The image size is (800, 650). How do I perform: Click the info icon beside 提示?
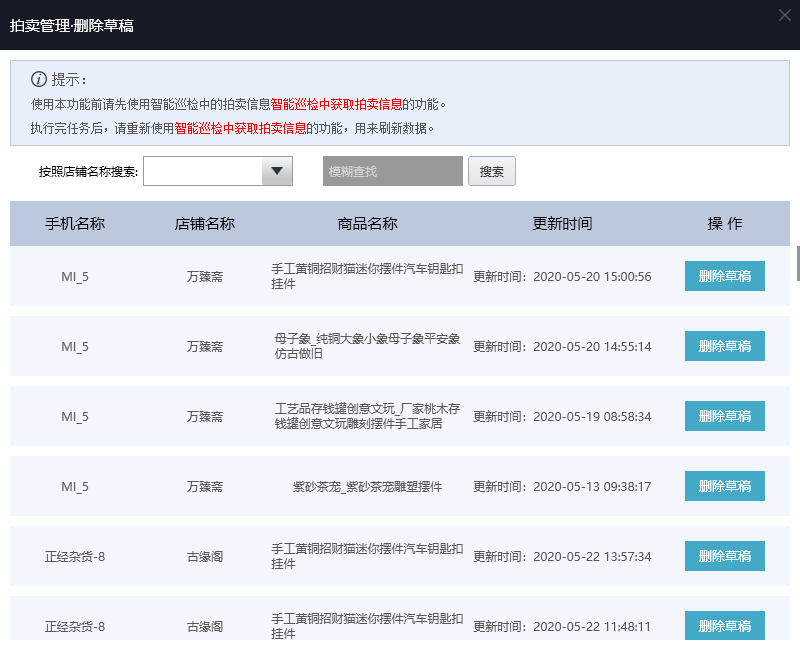click(39, 79)
